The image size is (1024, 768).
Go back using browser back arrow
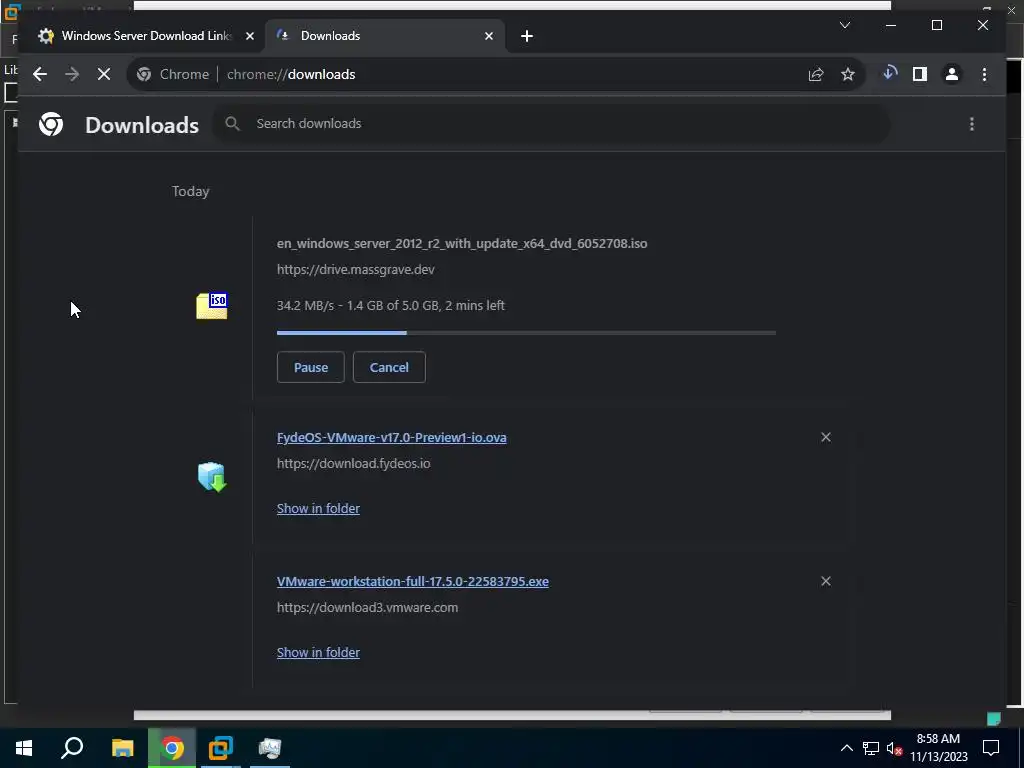40,74
